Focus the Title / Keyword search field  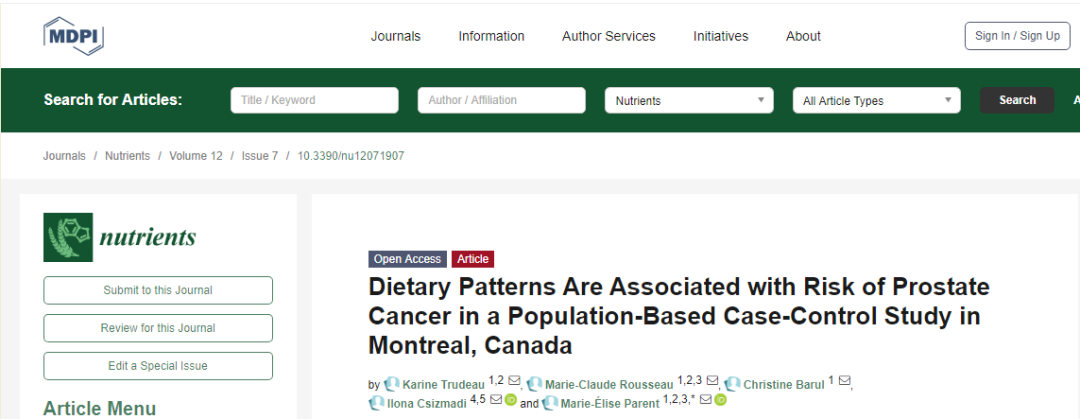point(314,100)
